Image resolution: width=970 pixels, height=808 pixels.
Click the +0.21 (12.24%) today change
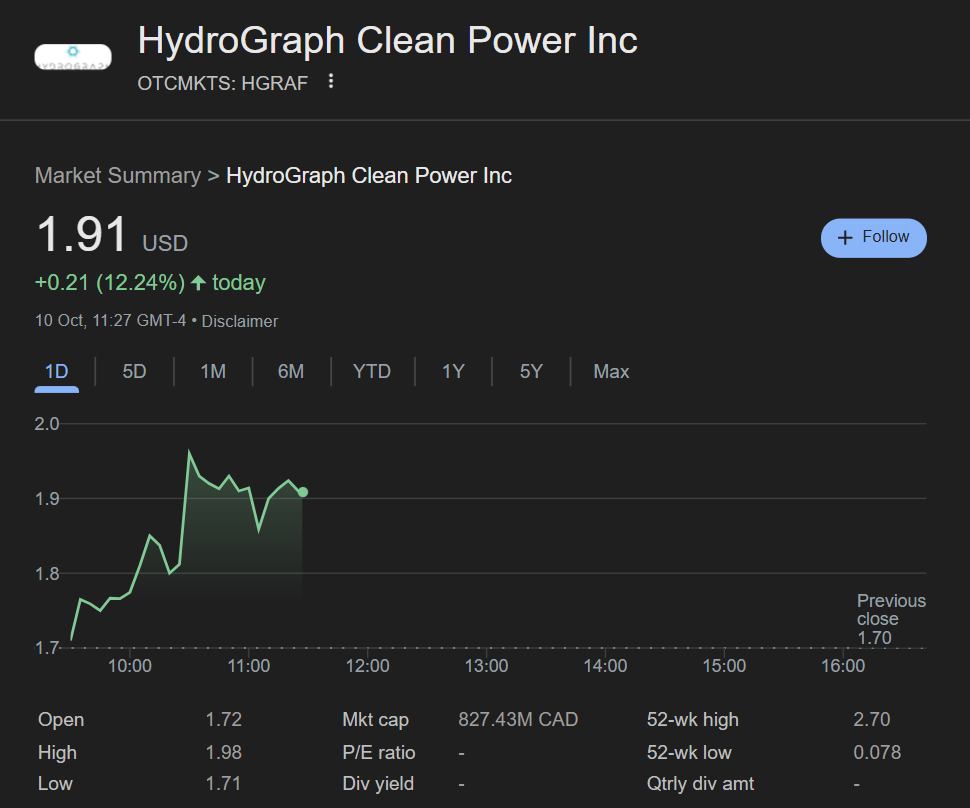(150, 283)
